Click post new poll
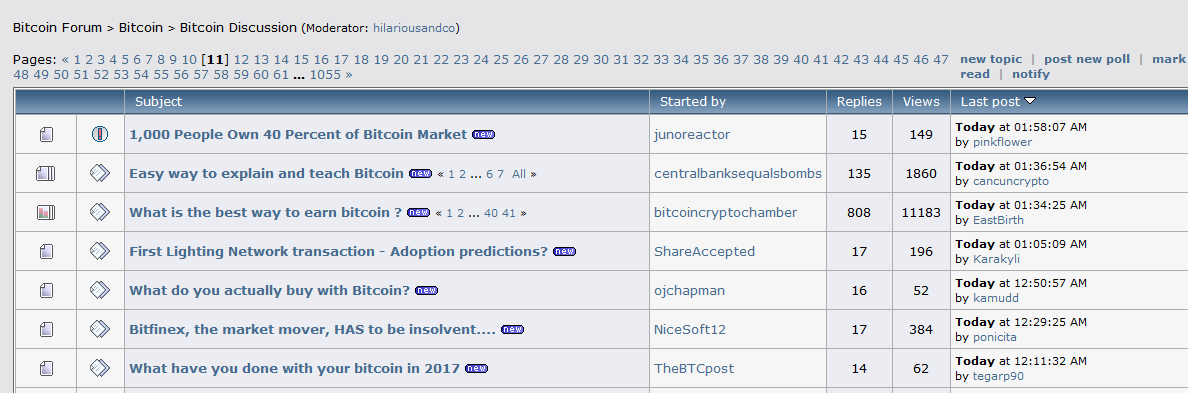 pyautogui.click(x=1087, y=59)
